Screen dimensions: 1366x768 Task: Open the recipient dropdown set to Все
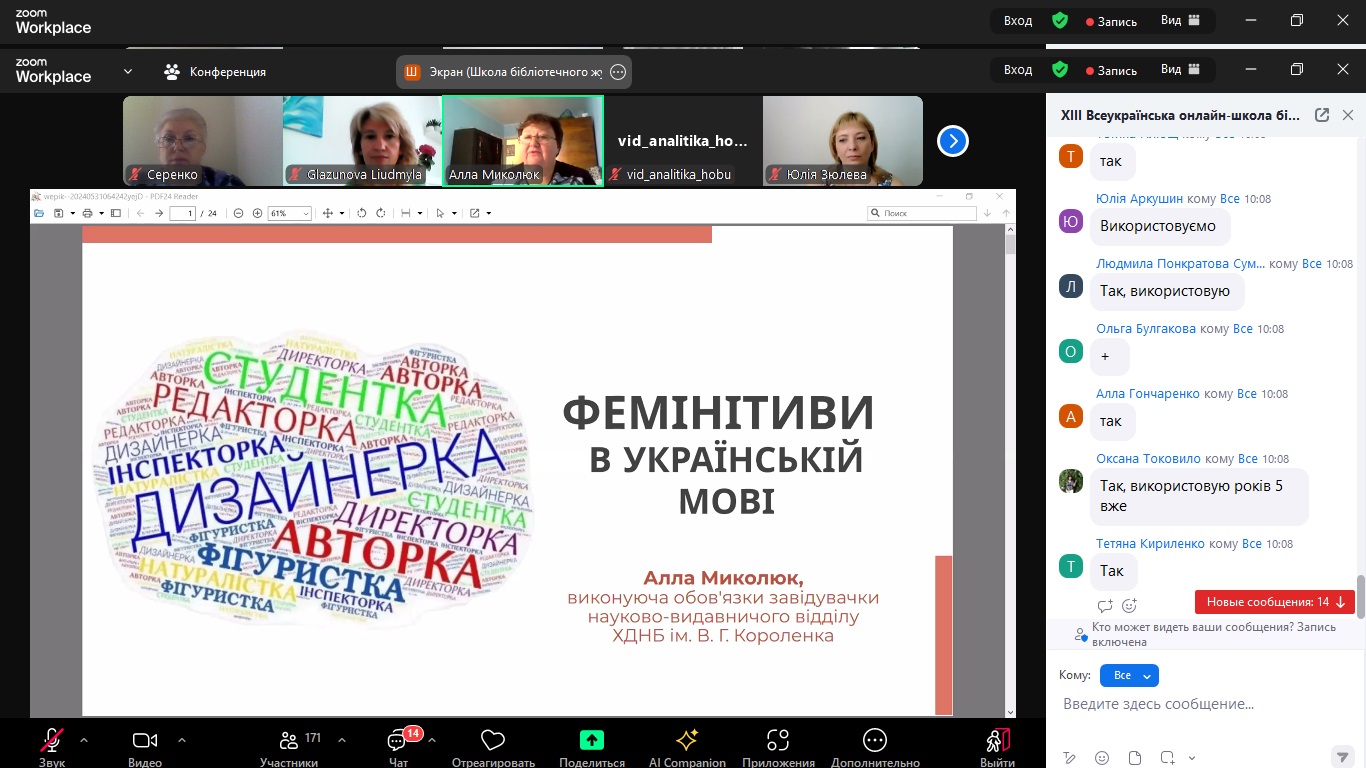point(1129,676)
